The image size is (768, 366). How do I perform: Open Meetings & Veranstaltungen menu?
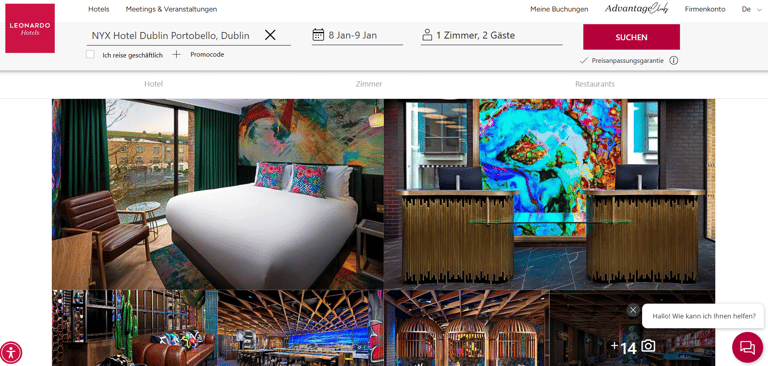click(171, 9)
